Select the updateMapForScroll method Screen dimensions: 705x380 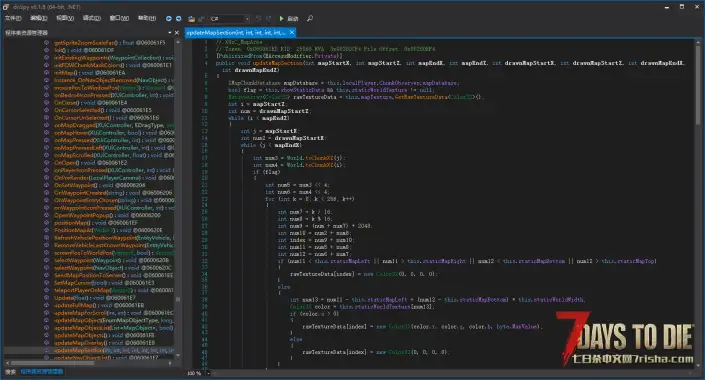pyautogui.click(x=113, y=313)
